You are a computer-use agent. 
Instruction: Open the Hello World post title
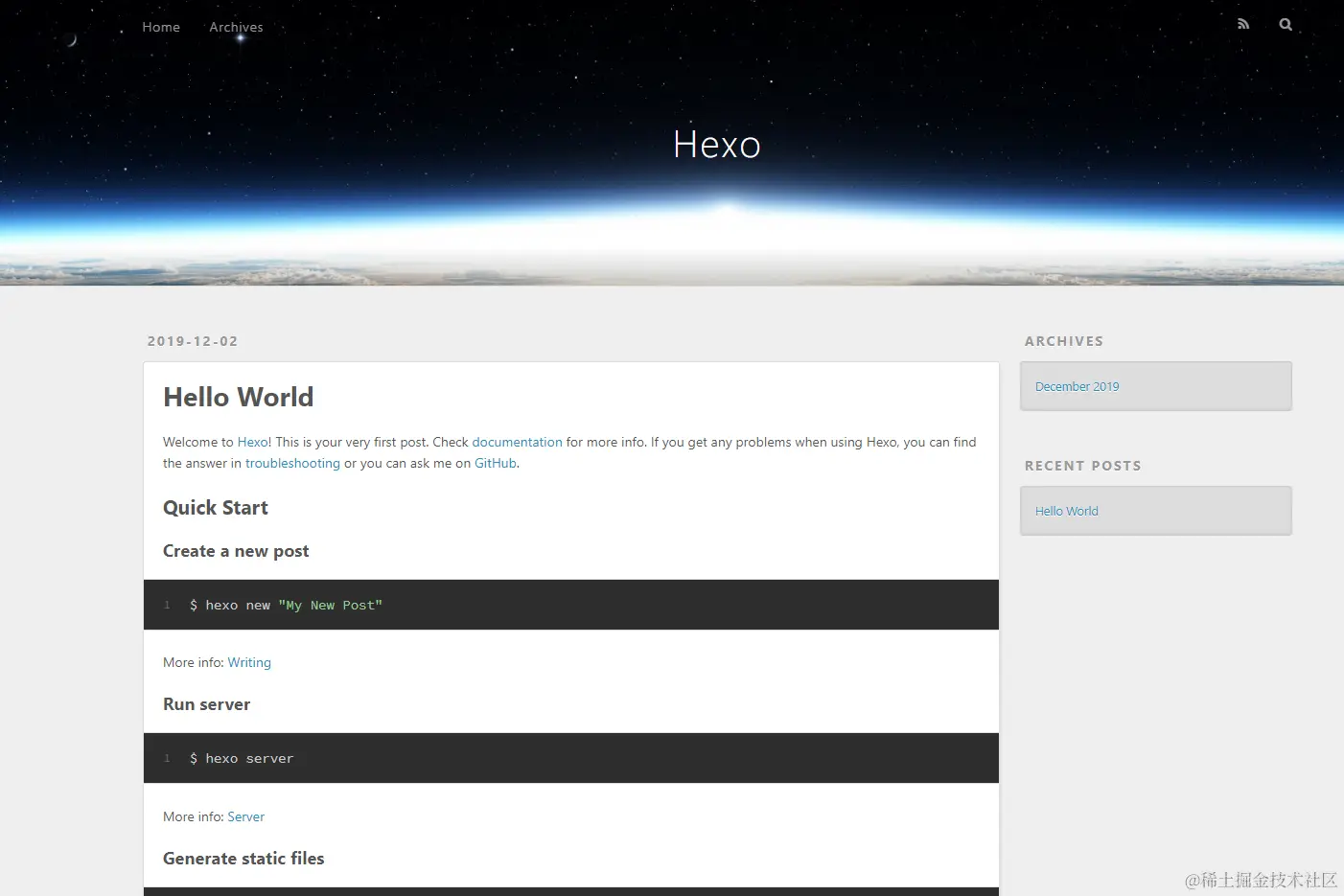[x=239, y=397]
